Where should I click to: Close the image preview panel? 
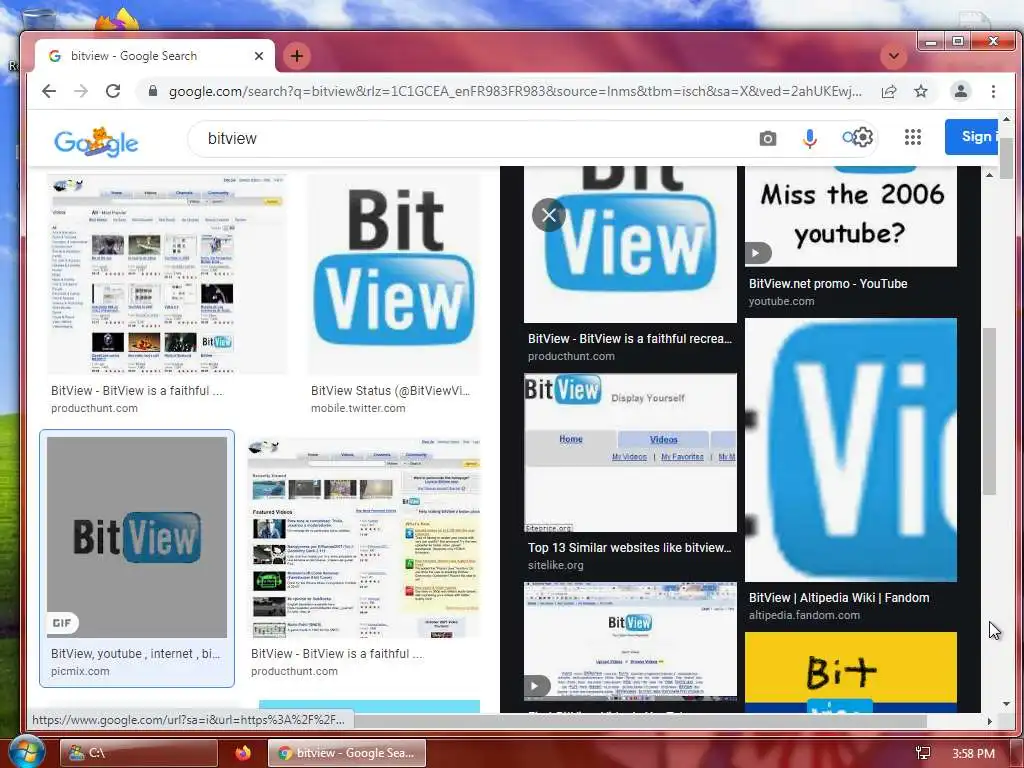click(549, 214)
